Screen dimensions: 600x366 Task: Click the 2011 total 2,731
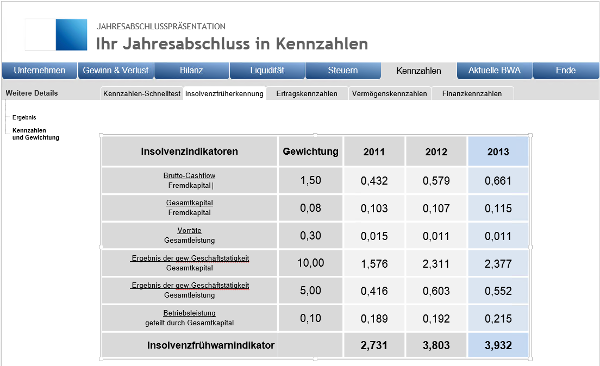click(374, 345)
